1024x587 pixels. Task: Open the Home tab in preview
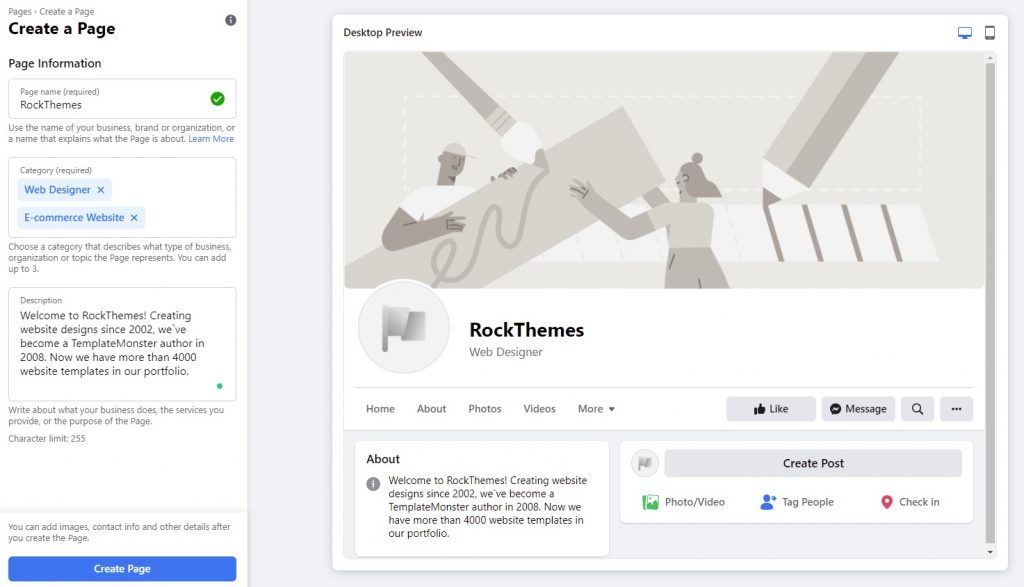pyautogui.click(x=380, y=409)
